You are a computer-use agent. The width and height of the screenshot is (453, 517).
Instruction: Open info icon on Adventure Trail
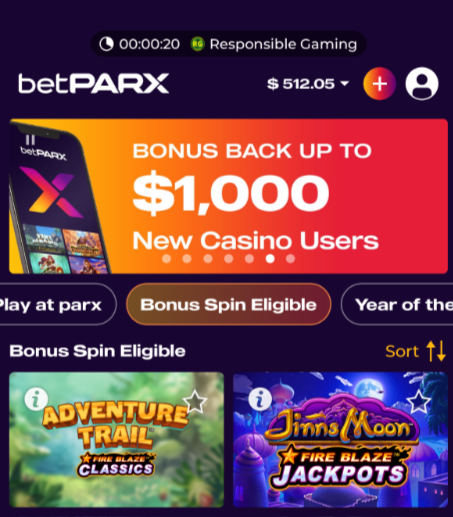tap(36, 399)
